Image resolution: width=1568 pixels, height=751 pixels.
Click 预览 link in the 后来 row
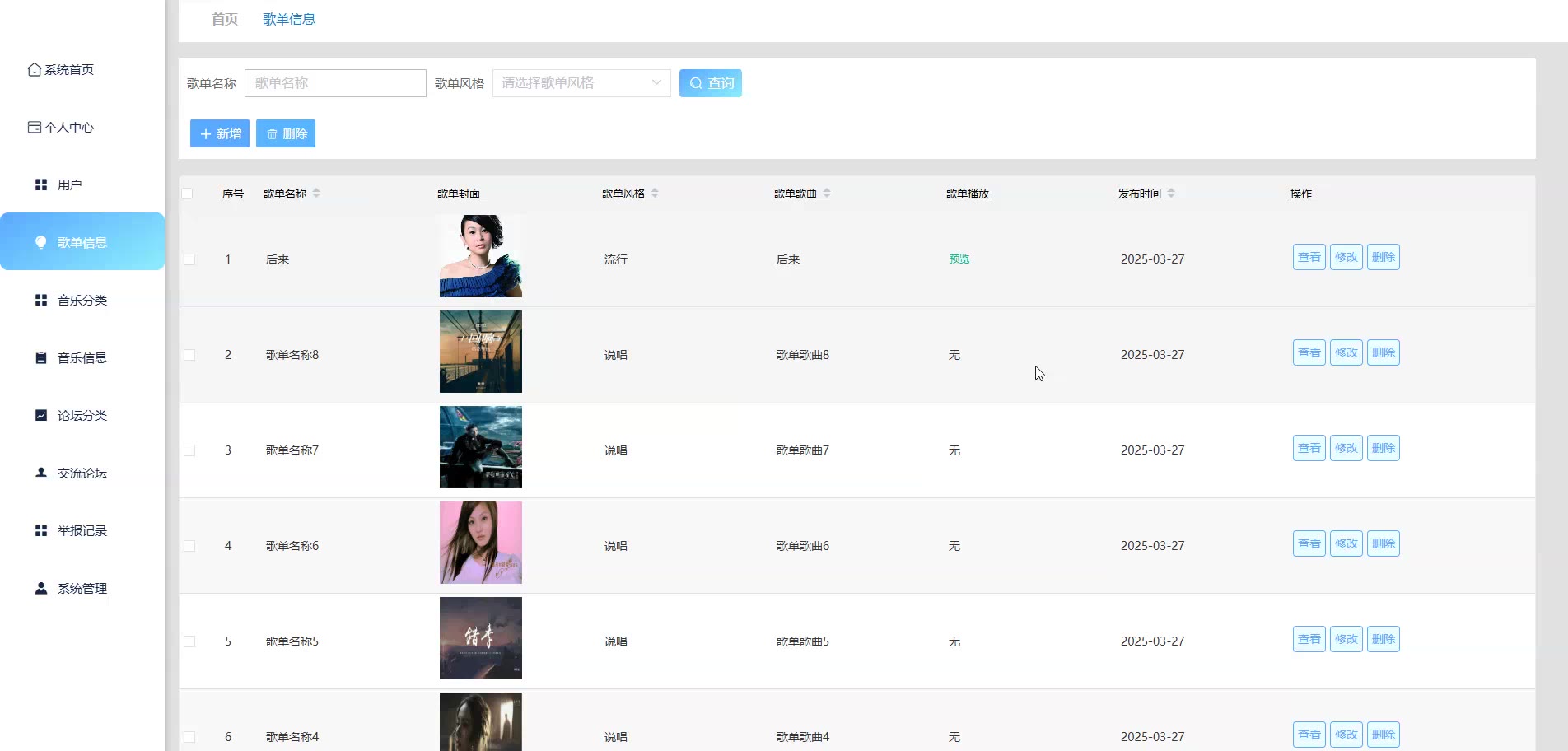coord(959,259)
